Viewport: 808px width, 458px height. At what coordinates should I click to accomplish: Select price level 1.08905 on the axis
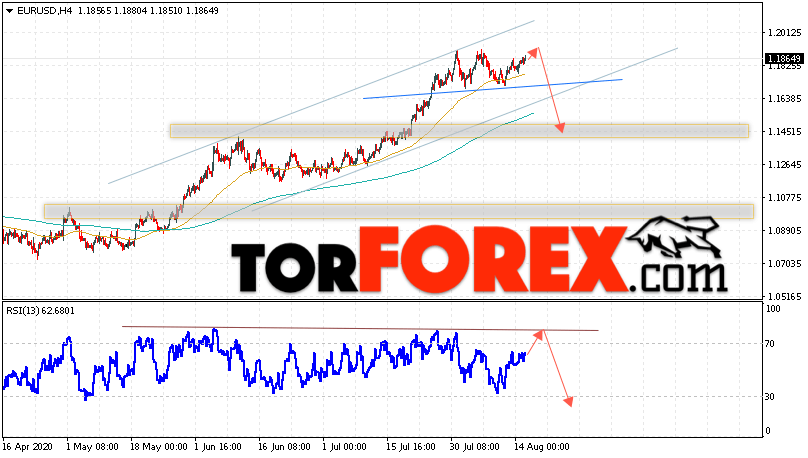(785, 230)
